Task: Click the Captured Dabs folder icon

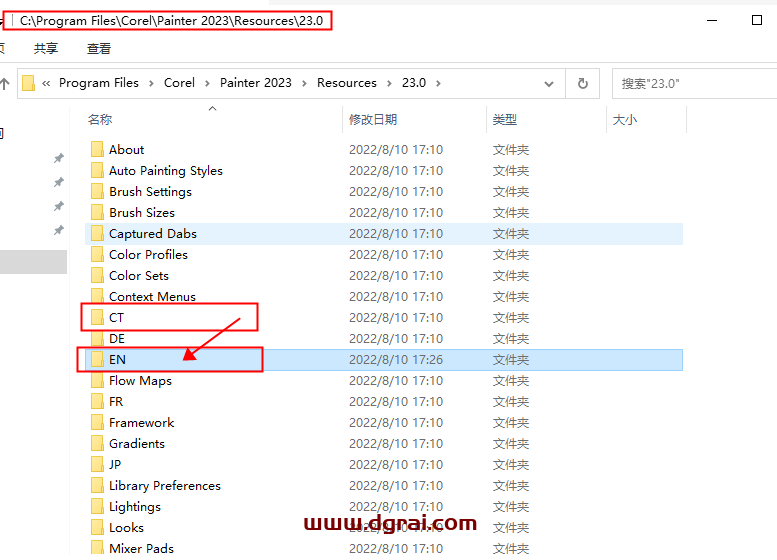Action: tap(97, 233)
